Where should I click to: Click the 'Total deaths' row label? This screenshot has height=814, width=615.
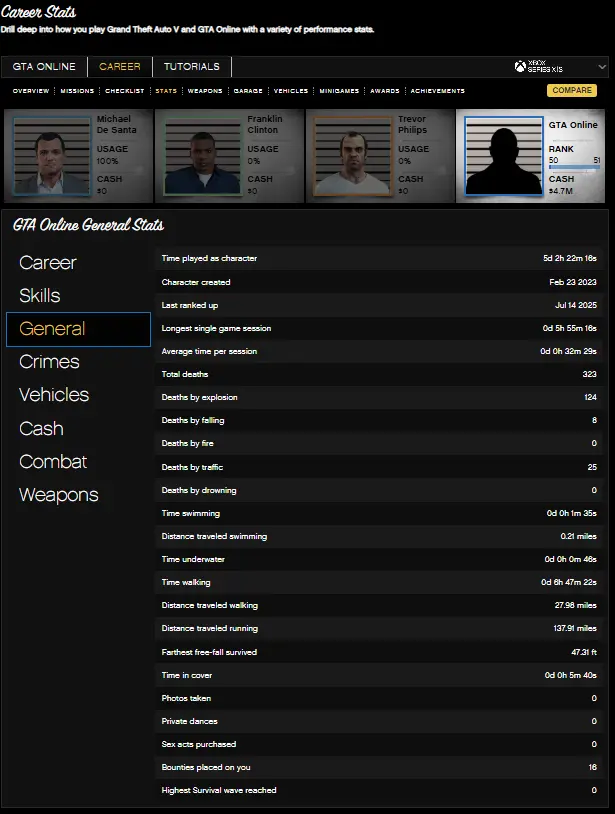click(x=185, y=374)
